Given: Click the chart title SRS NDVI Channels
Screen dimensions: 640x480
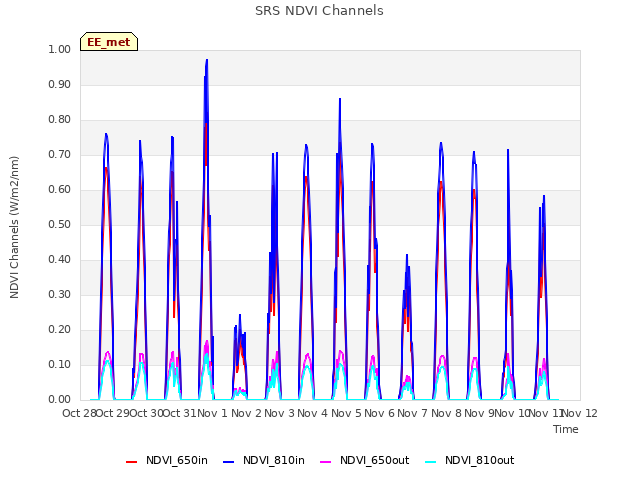Looking at the screenshot, I should 319,11.
